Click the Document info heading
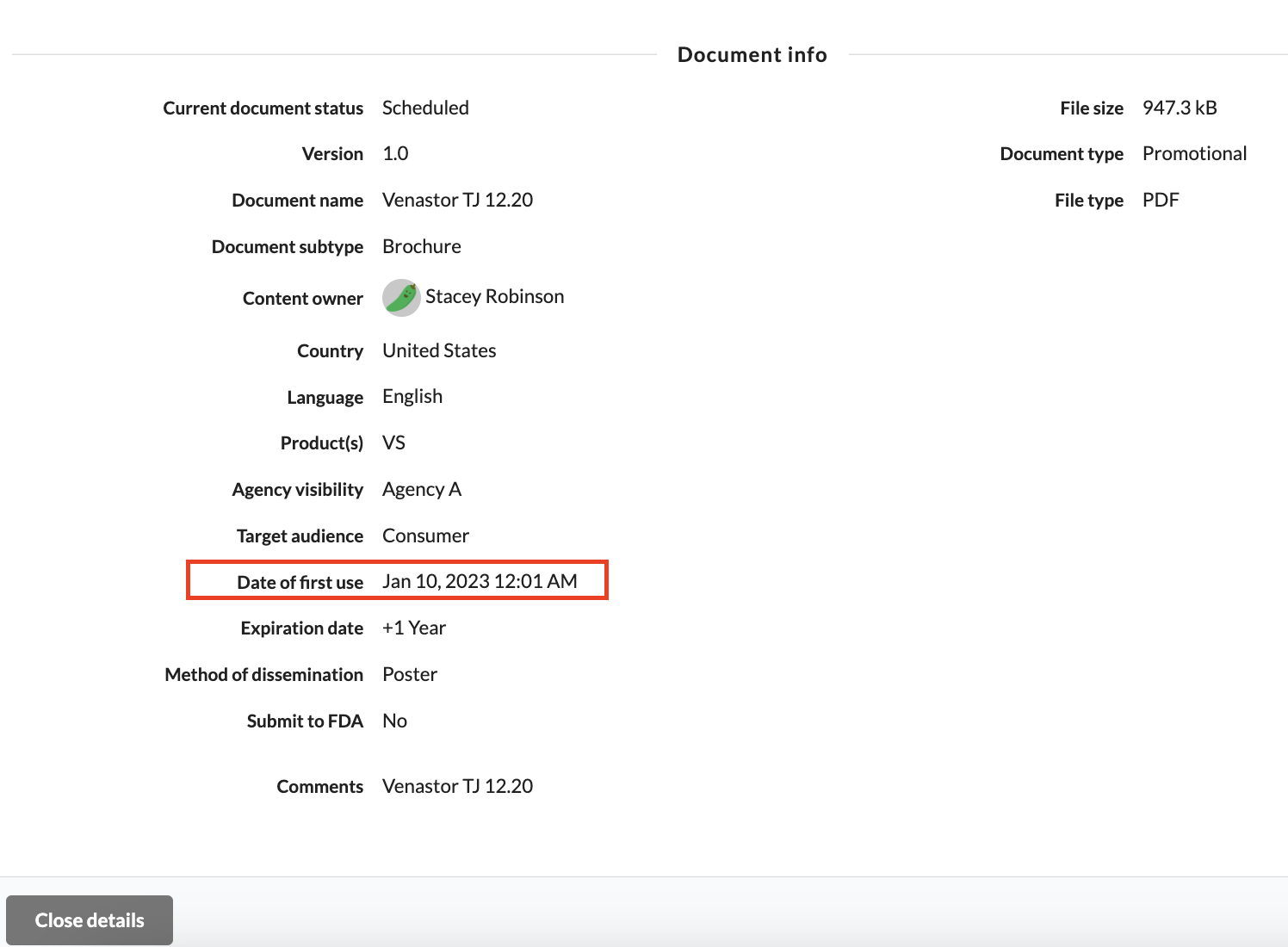This screenshot has height=947, width=1288. tap(752, 54)
